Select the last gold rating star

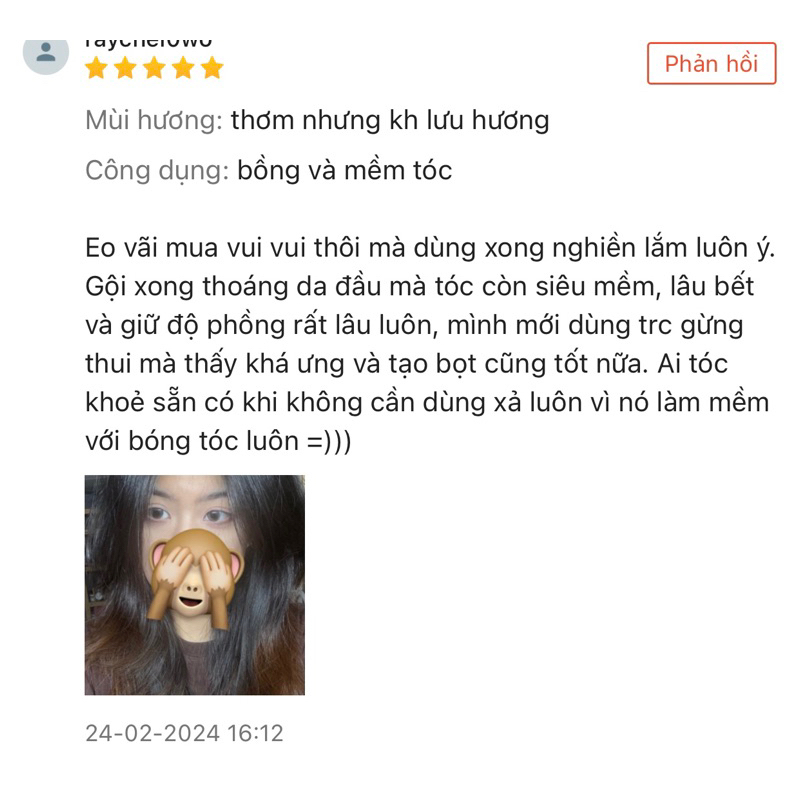click(x=212, y=68)
